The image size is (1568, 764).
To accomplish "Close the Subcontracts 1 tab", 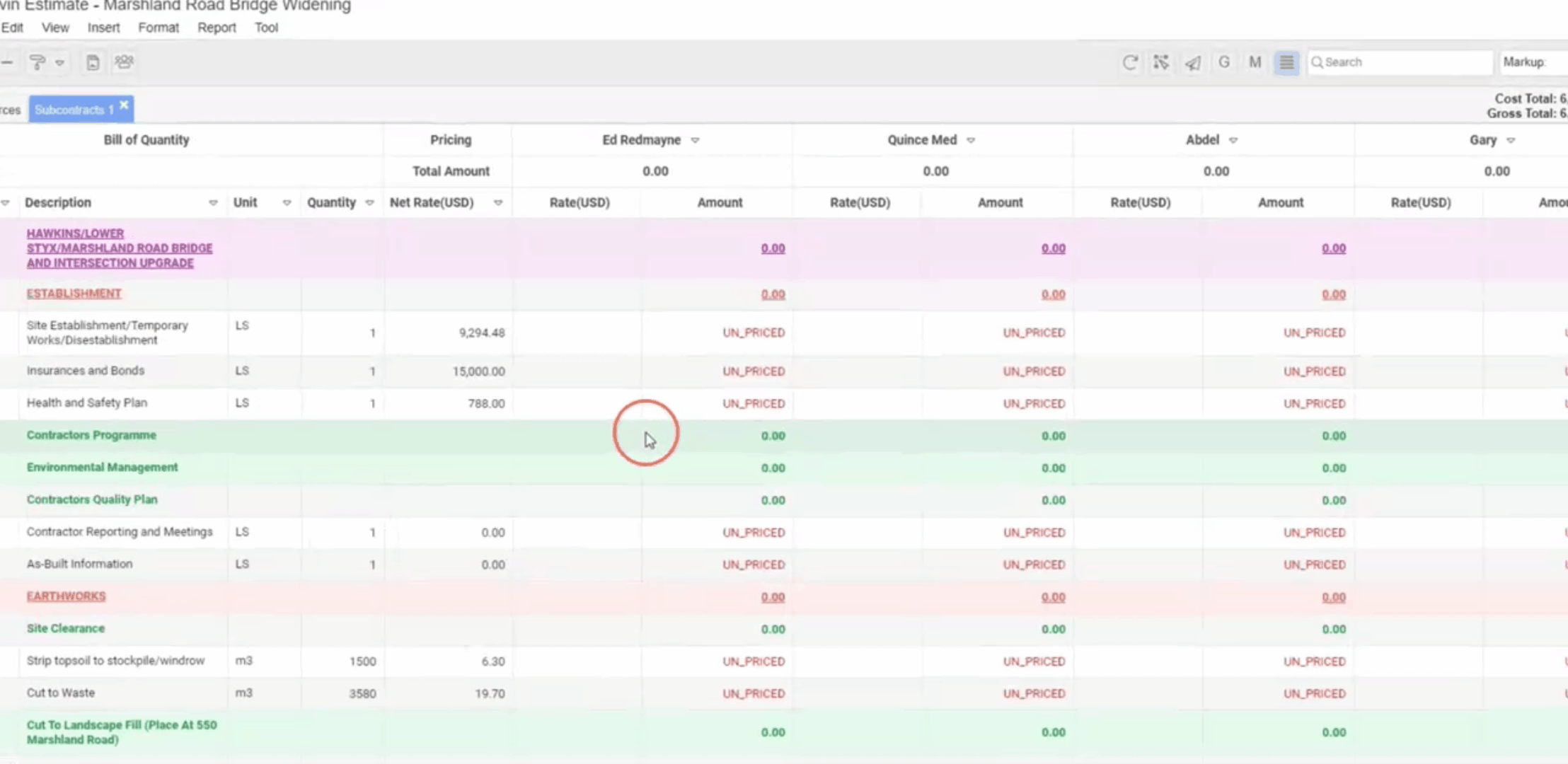I will (125, 105).
